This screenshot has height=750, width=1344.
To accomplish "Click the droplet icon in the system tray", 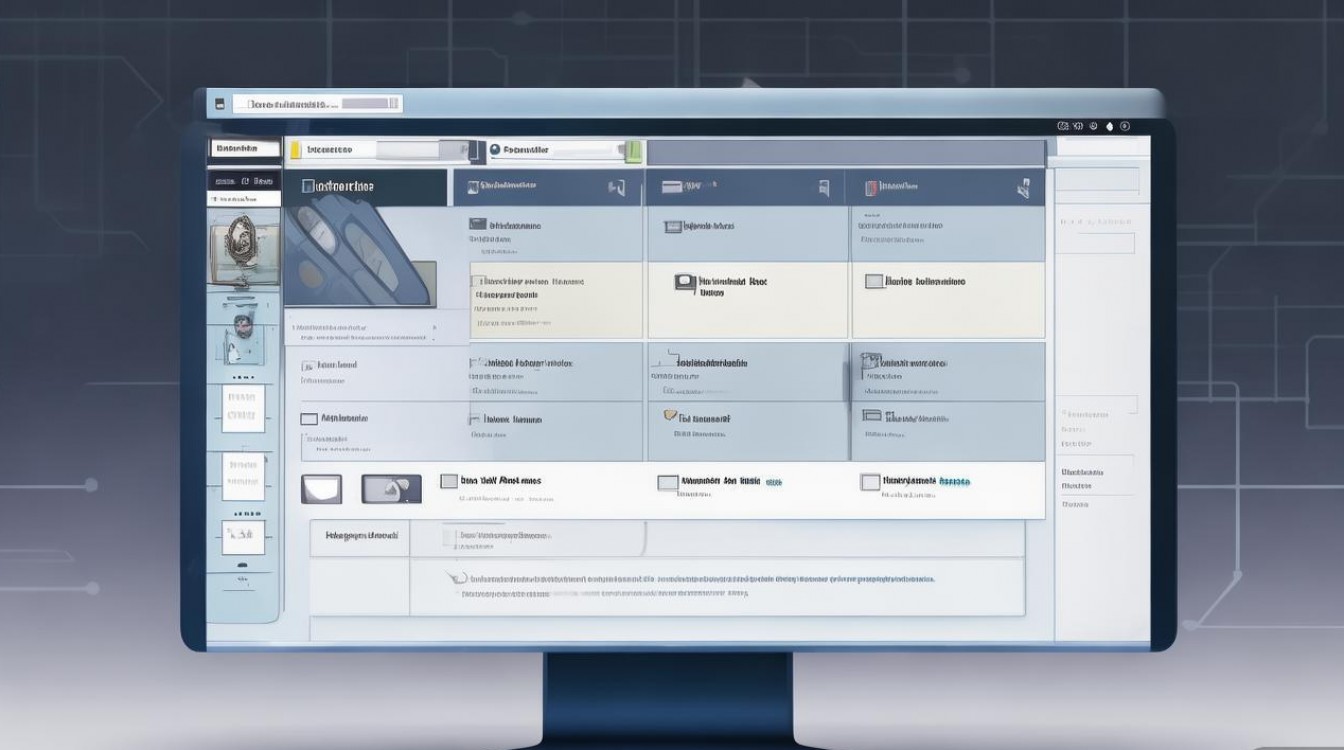I will click(1108, 126).
